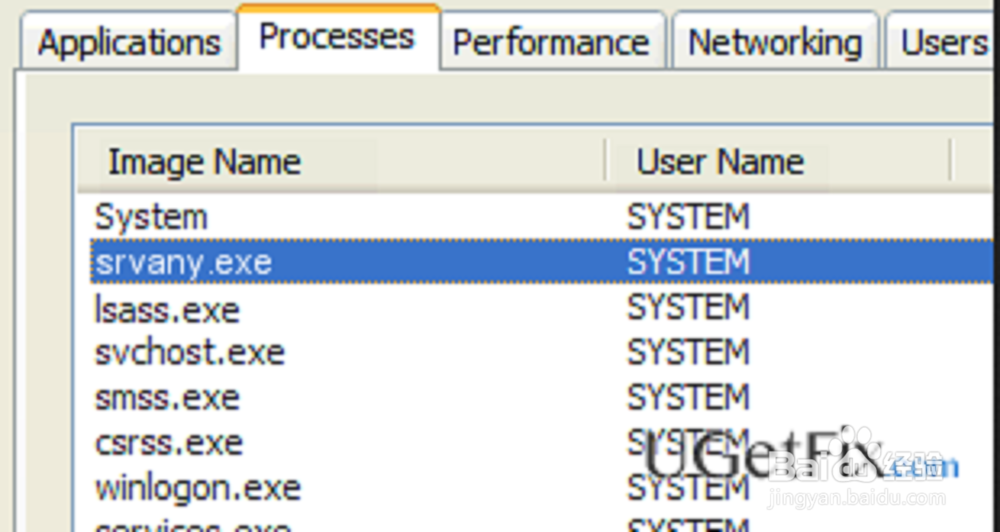Click SYSTEM user cell for srvany.exe
The height and width of the screenshot is (532, 1000).
point(688,262)
